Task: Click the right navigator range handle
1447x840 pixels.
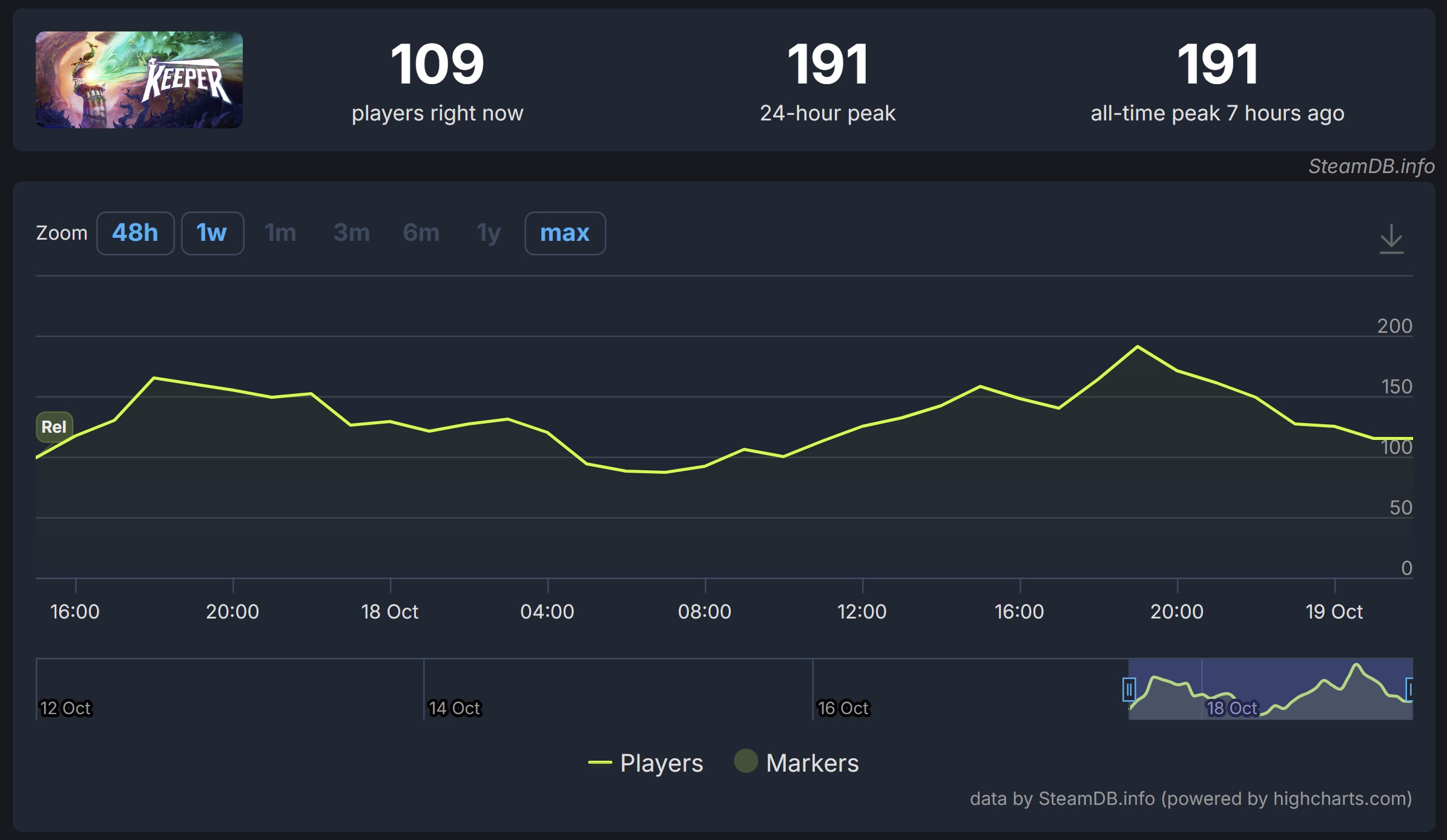Action: 1409,689
